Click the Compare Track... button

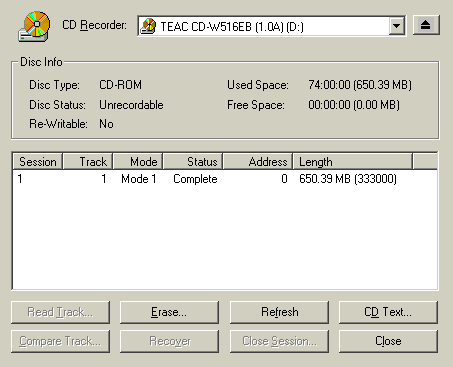click(x=60, y=341)
